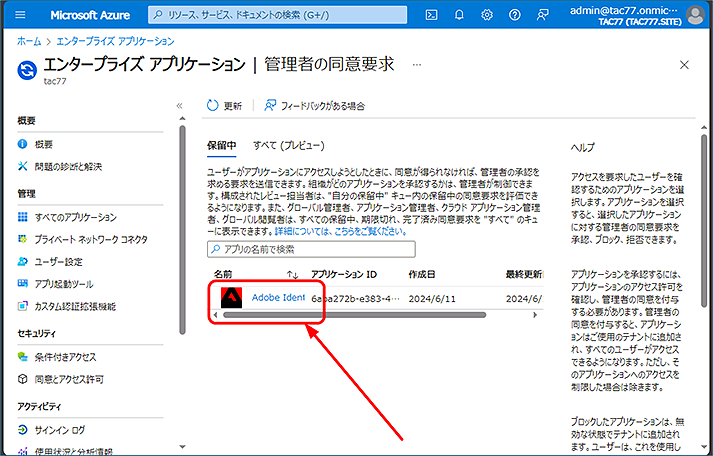Click the table scroll right arrow
This screenshot has width=713, height=456.
click(535, 315)
